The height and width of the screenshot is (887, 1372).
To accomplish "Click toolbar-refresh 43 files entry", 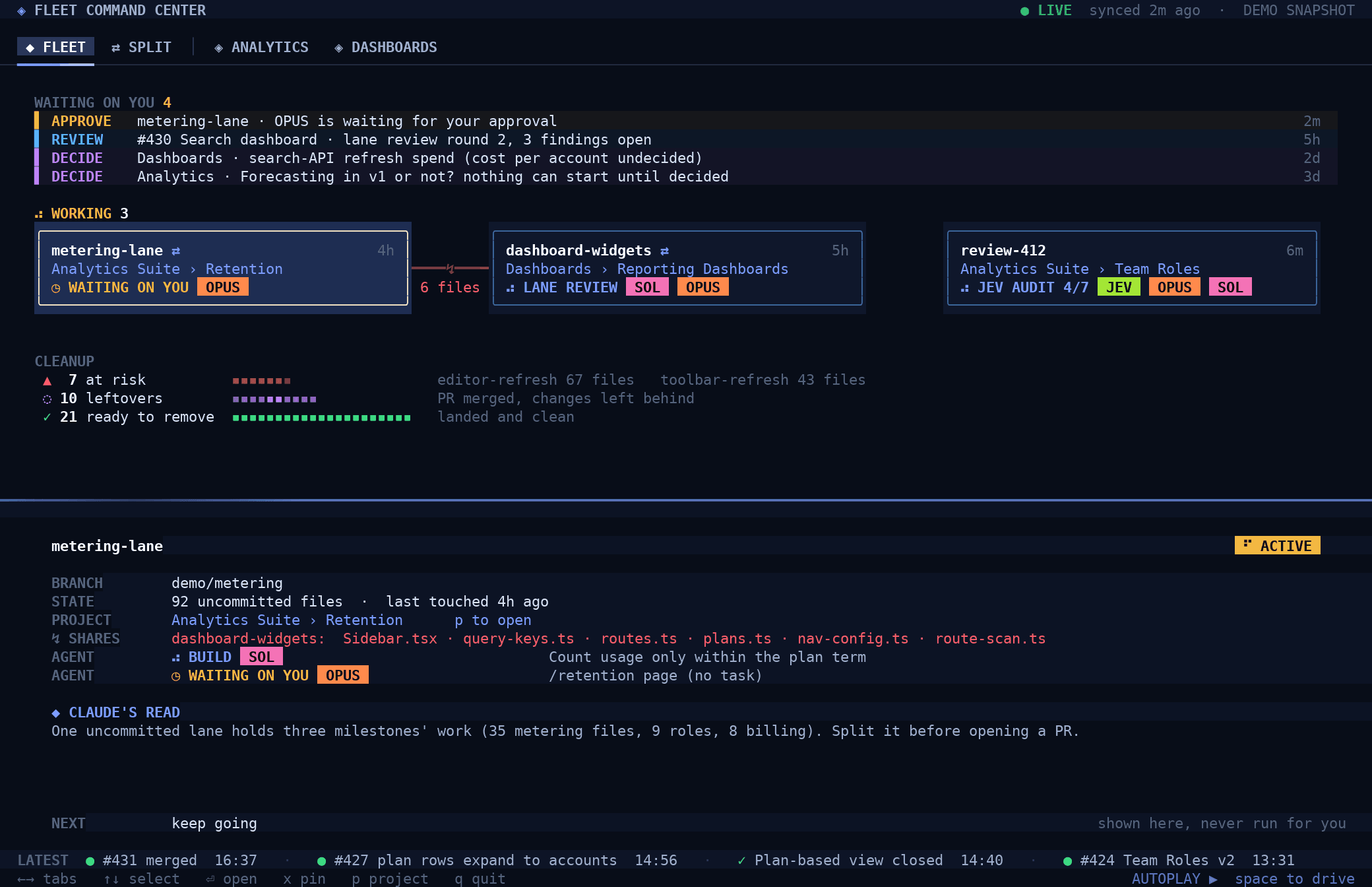I will click(x=763, y=379).
